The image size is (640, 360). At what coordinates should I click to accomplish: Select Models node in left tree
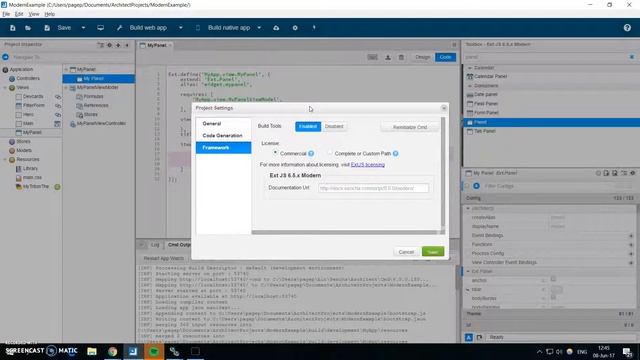point(24,150)
